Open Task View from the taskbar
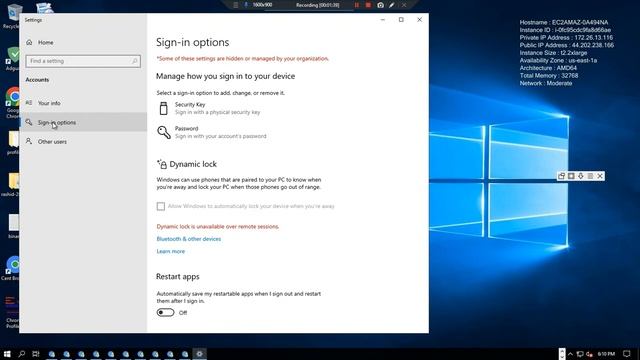640x360 pixels. pyautogui.click(x=36, y=353)
